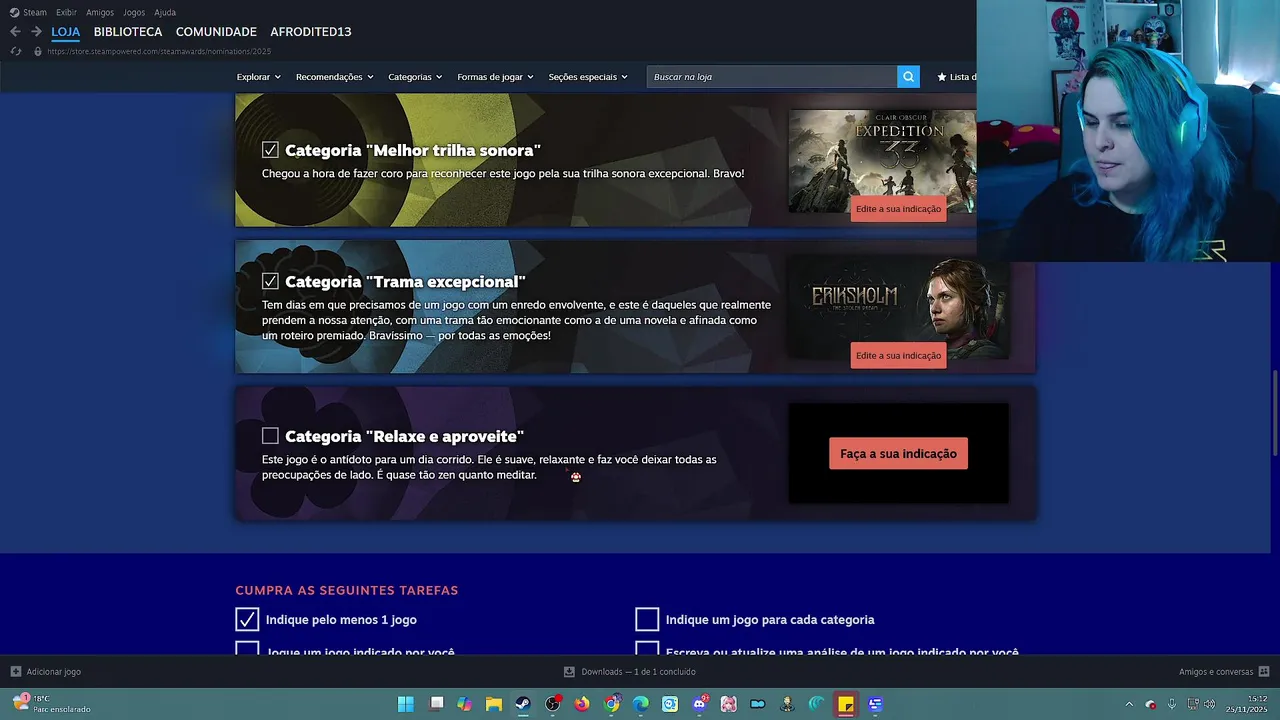Show hidden system tray icons chevron
The image size is (1280, 720).
click(1129, 704)
